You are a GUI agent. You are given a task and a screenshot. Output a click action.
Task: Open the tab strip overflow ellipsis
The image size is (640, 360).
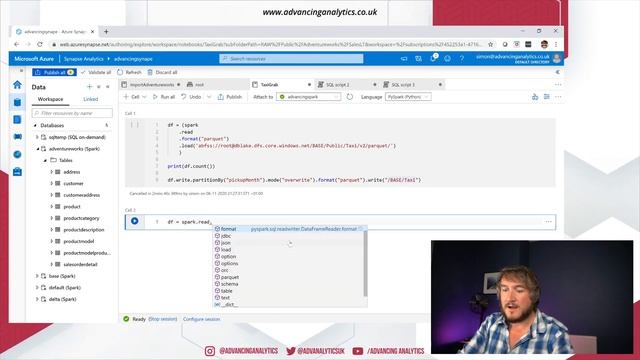point(558,84)
